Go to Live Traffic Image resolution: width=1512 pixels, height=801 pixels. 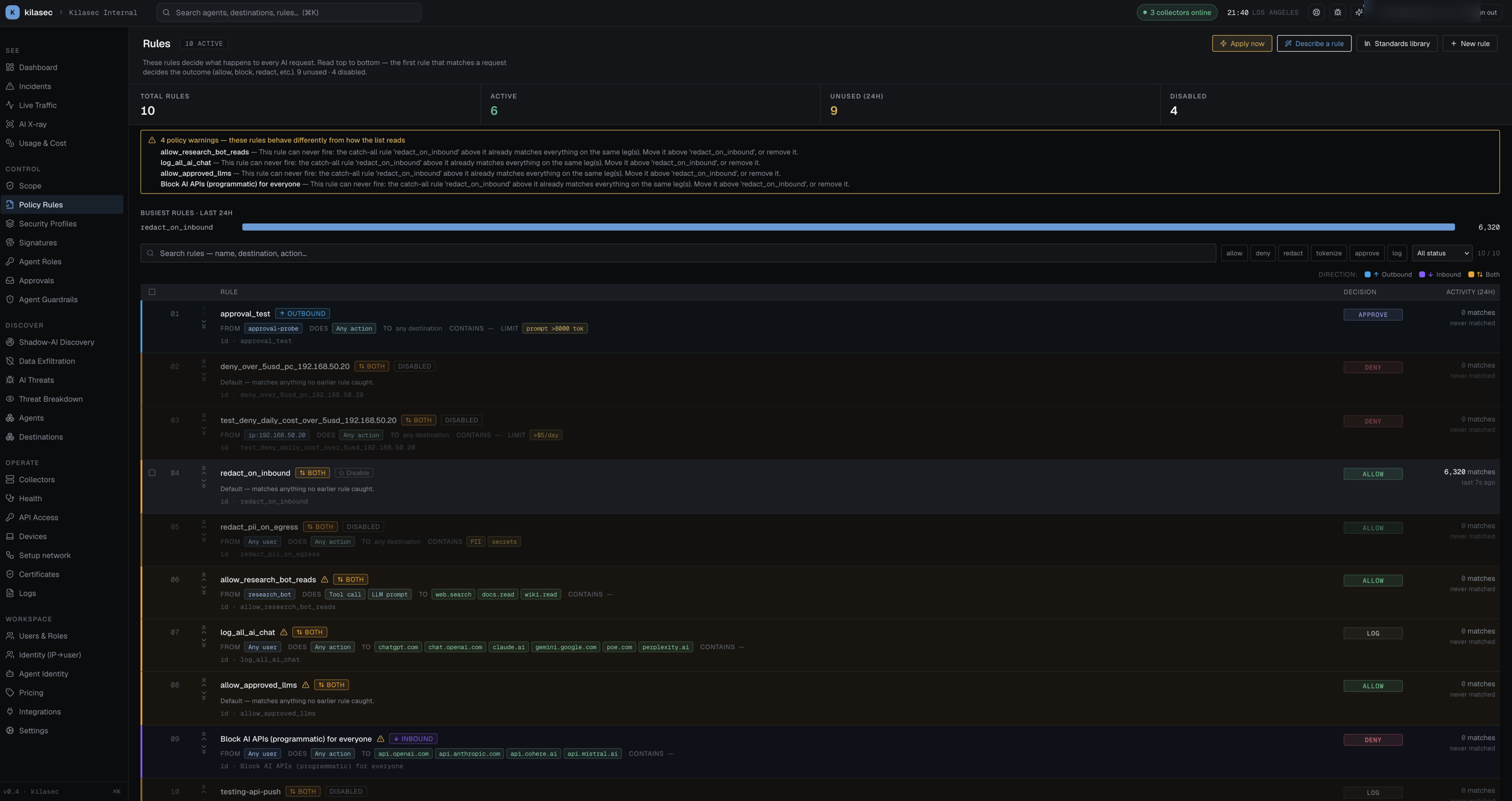[x=62, y=105]
